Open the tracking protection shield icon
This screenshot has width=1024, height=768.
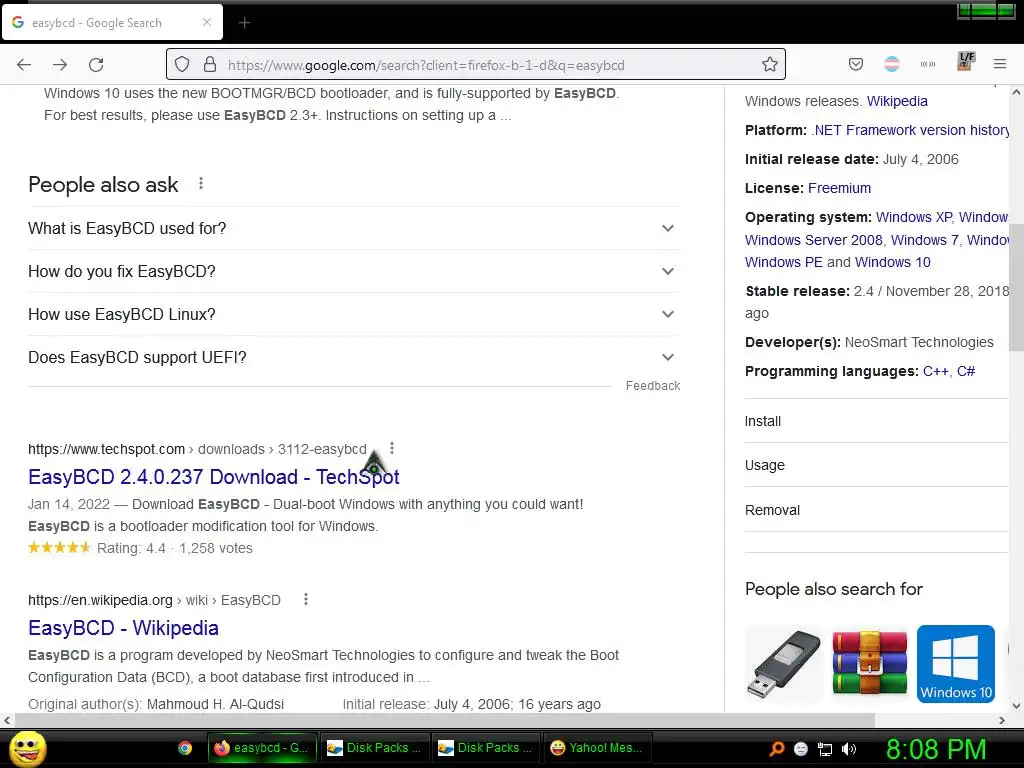(x=182, y=64)
